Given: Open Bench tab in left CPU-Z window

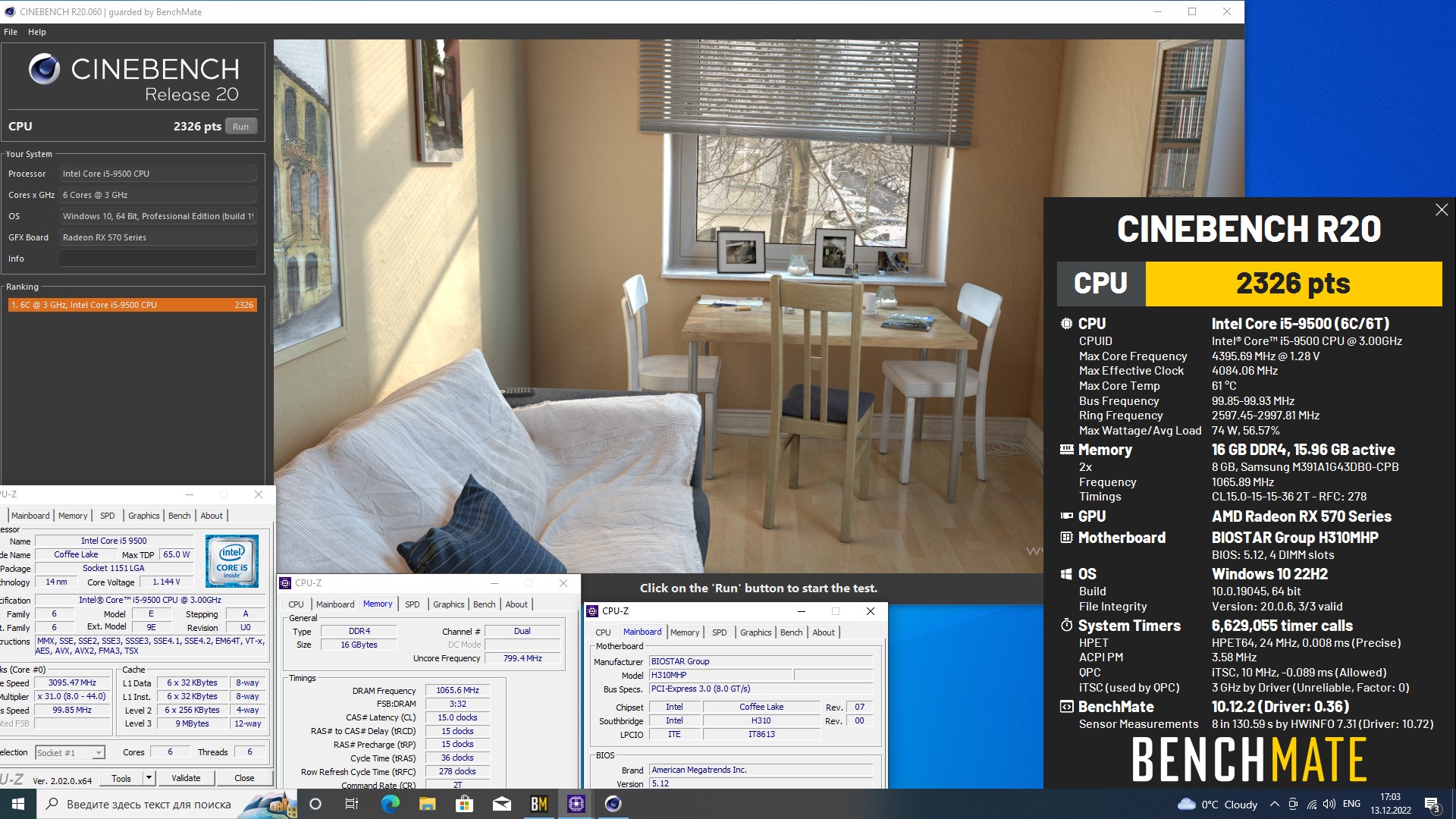Looking at the screenshot, I should tap(180, 516).
